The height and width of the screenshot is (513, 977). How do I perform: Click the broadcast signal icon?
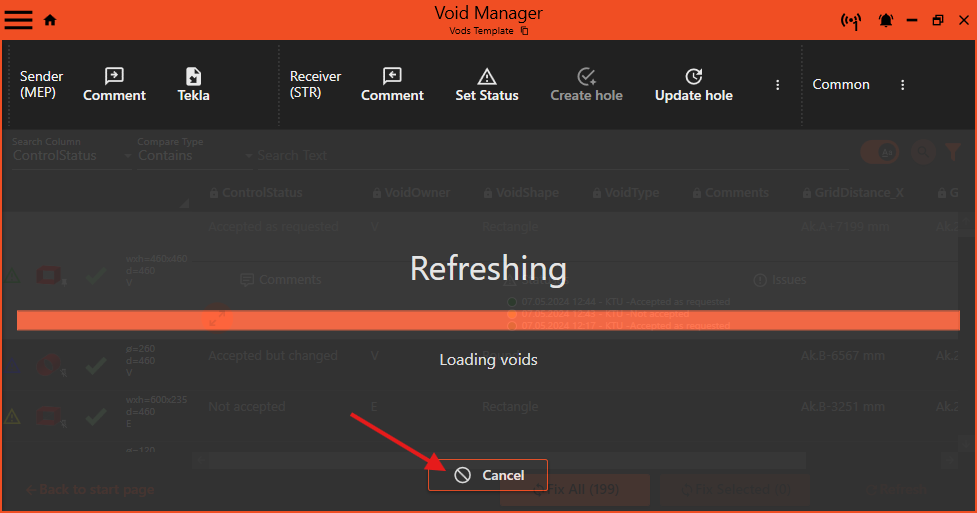pos(851,20)
